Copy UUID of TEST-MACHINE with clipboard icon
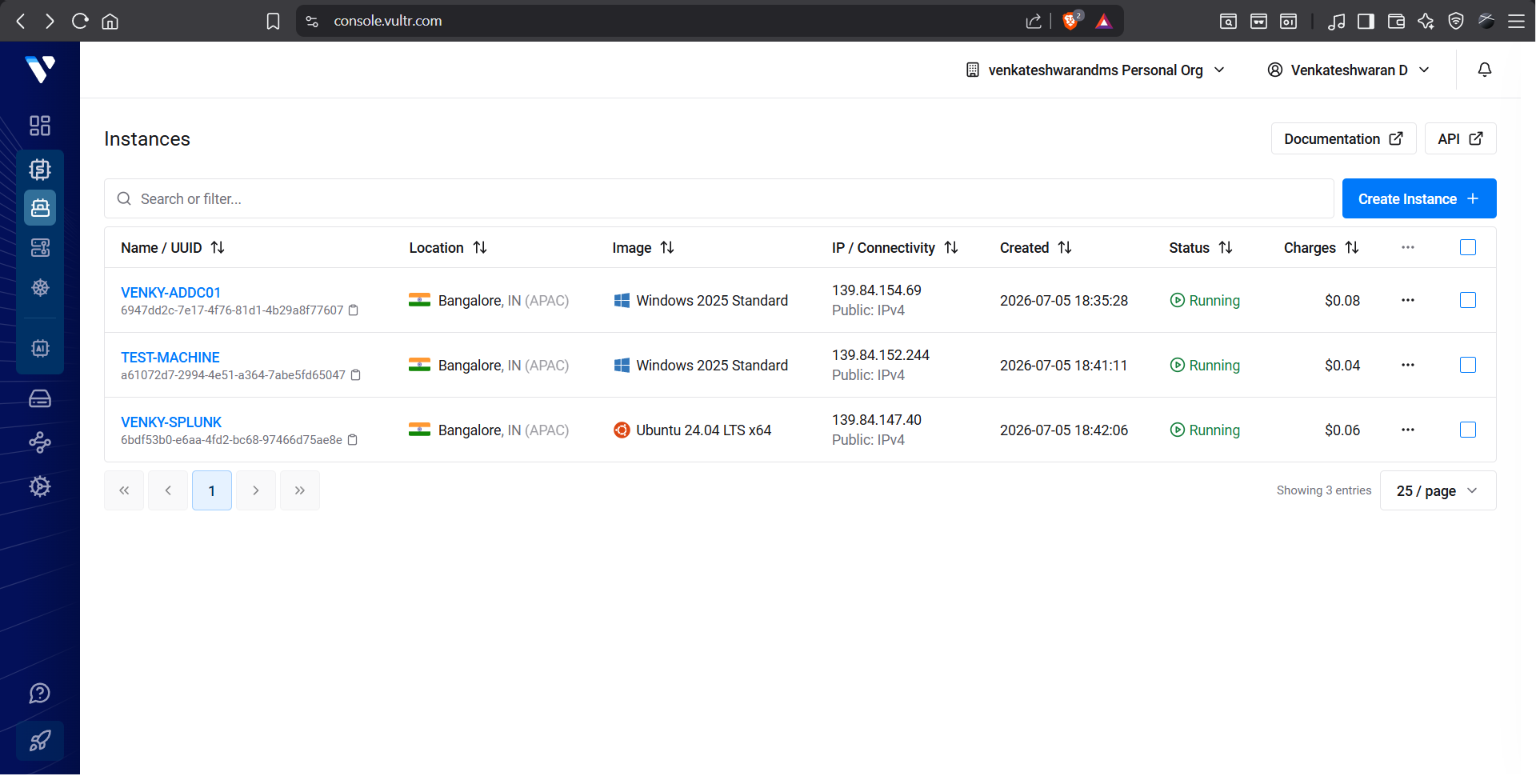 coord(356,375)
